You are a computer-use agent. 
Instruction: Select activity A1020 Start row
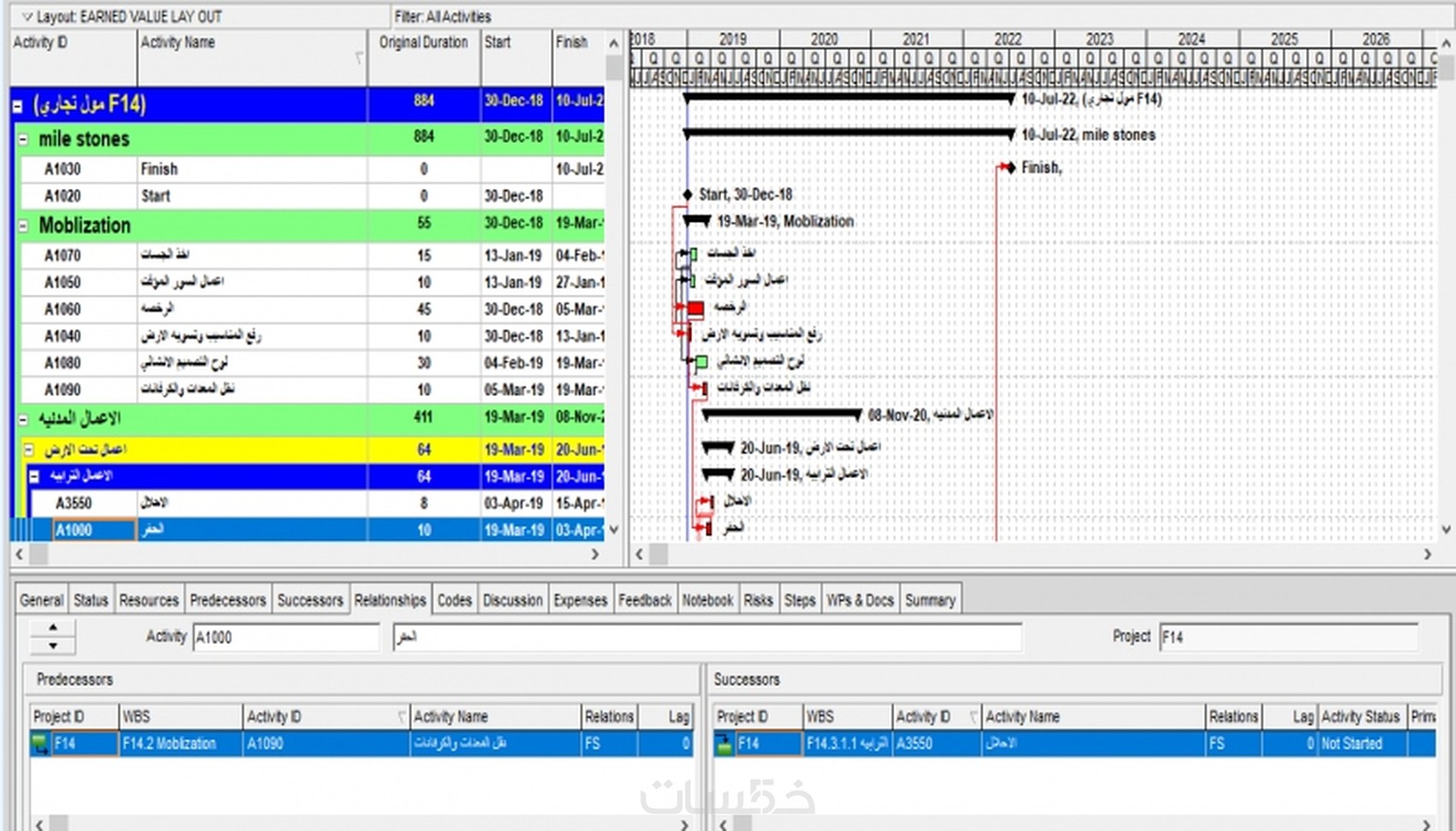click(x=312, y=196)
